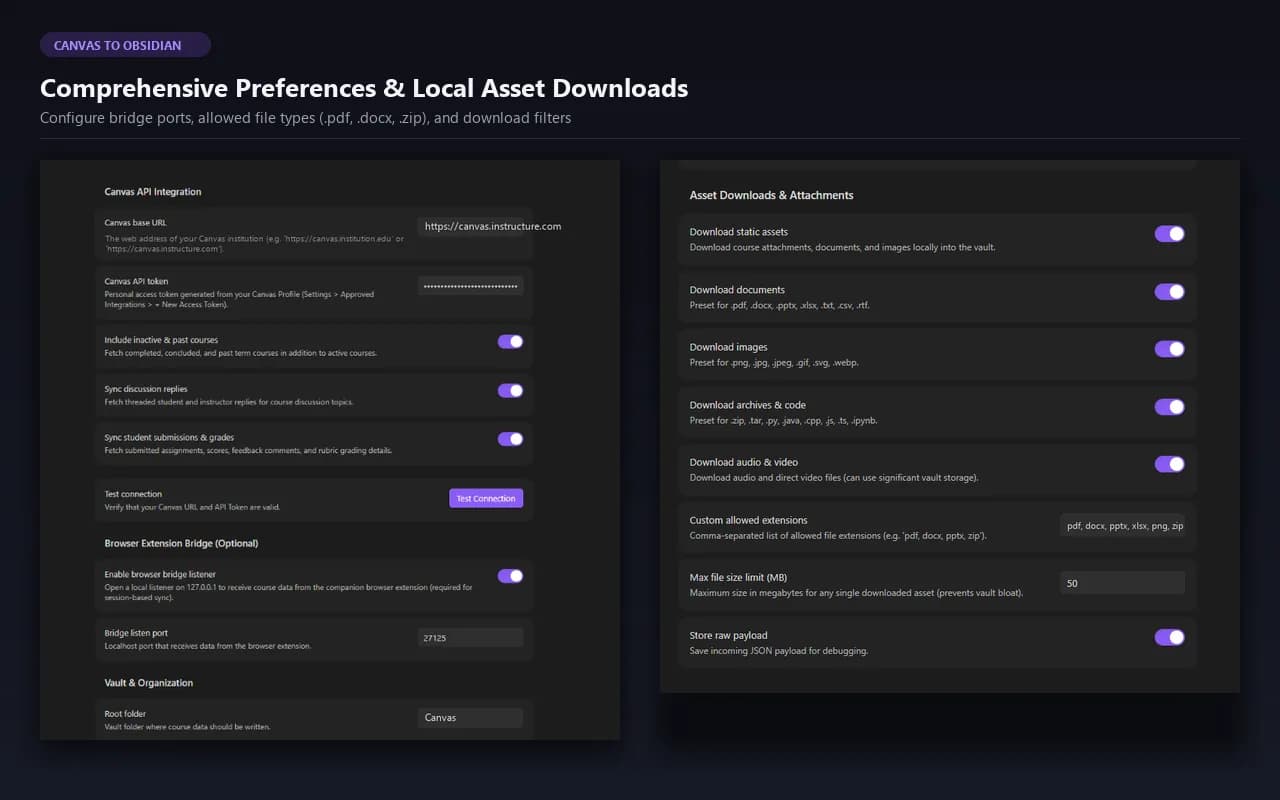Viewport: 1280px width, 800px height.
Task: Click the Max file size limit input
Action: pyautogui.click(x=1122, y=583)
